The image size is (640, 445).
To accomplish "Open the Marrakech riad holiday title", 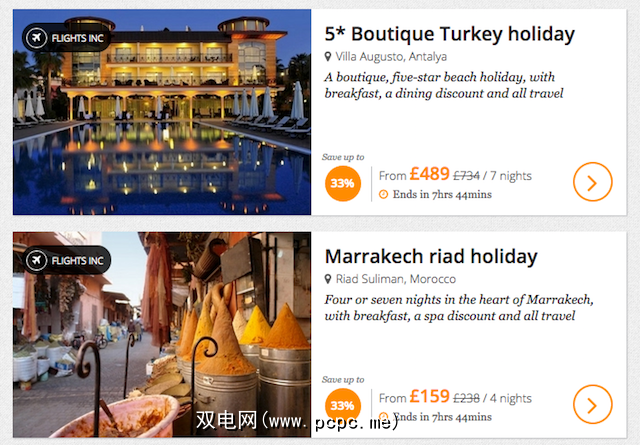I will tap(431, 257).
